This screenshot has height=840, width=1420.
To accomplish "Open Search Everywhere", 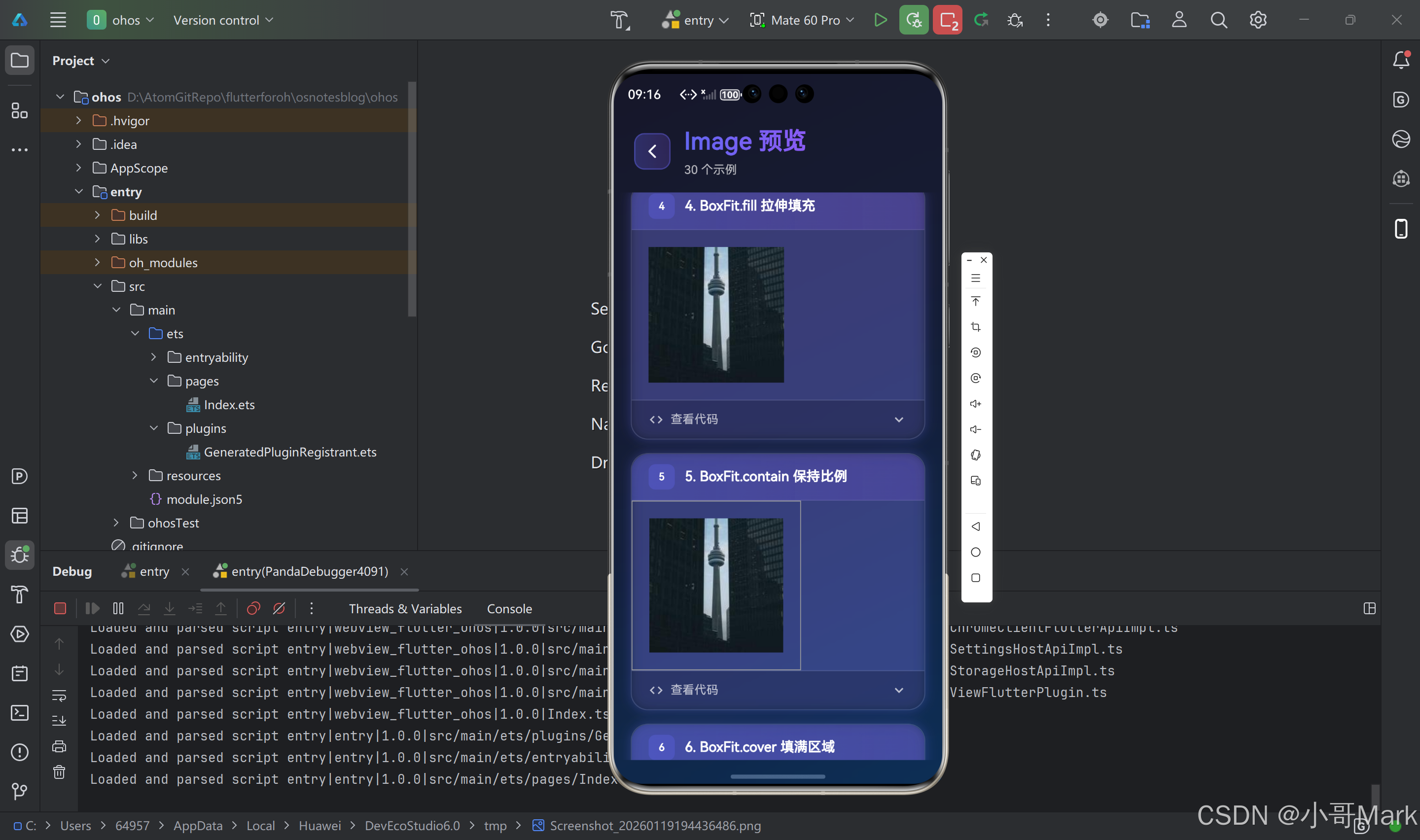I will coord(1218,19).
